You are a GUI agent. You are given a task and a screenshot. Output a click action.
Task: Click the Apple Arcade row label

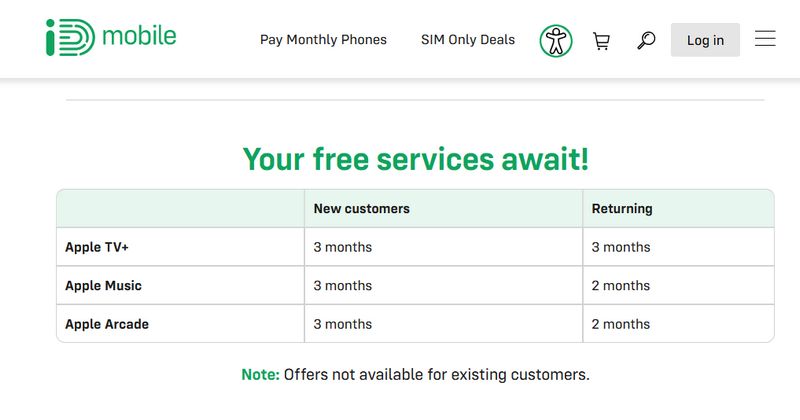click(107, 324)
